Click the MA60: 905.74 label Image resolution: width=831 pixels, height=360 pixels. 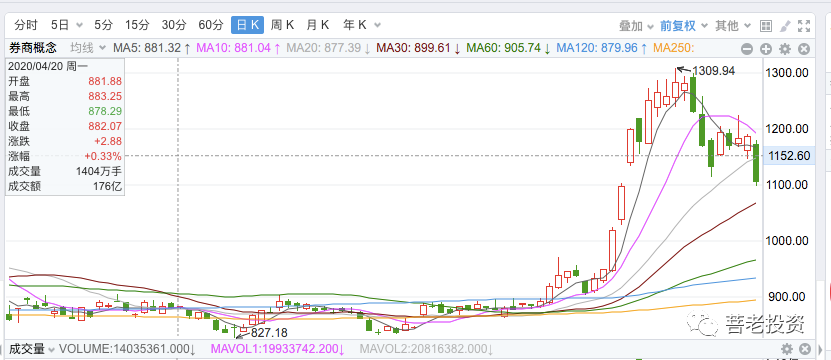[509, 48]
